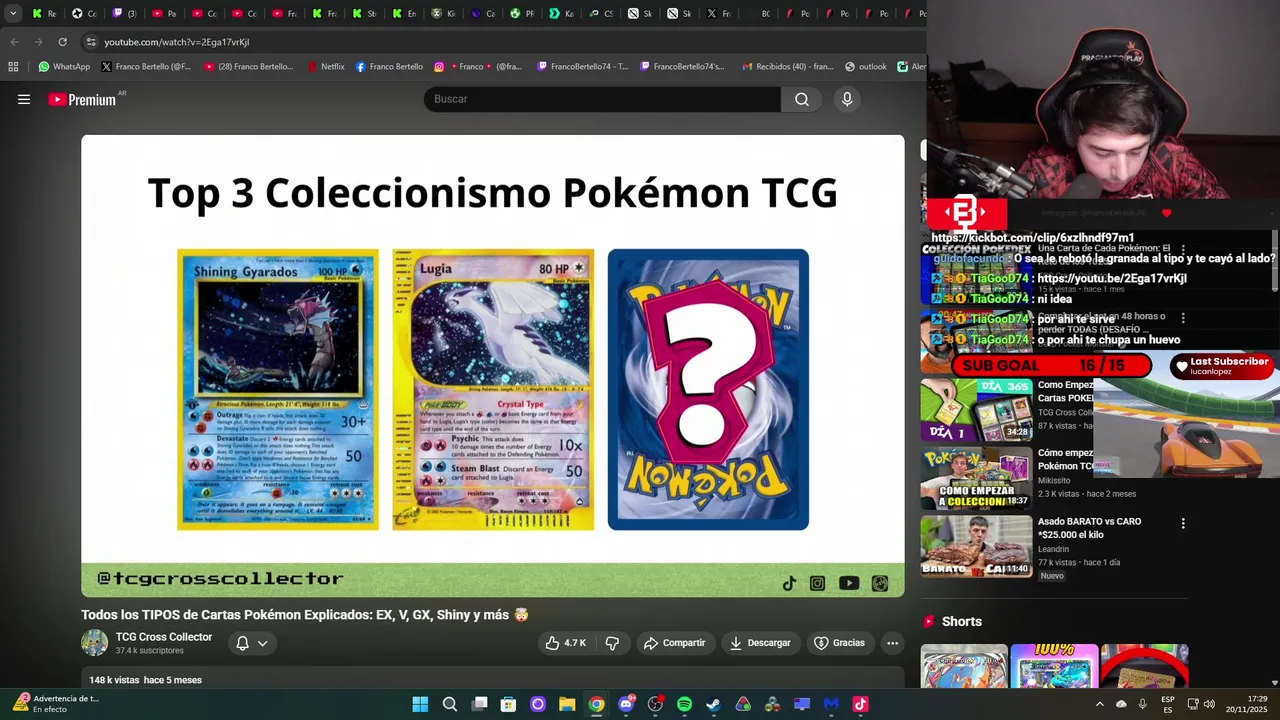Screen dimensions: 1280x720
Task: Open the Recibidos (40) Gmail bookmark
Action: [788, 67]
